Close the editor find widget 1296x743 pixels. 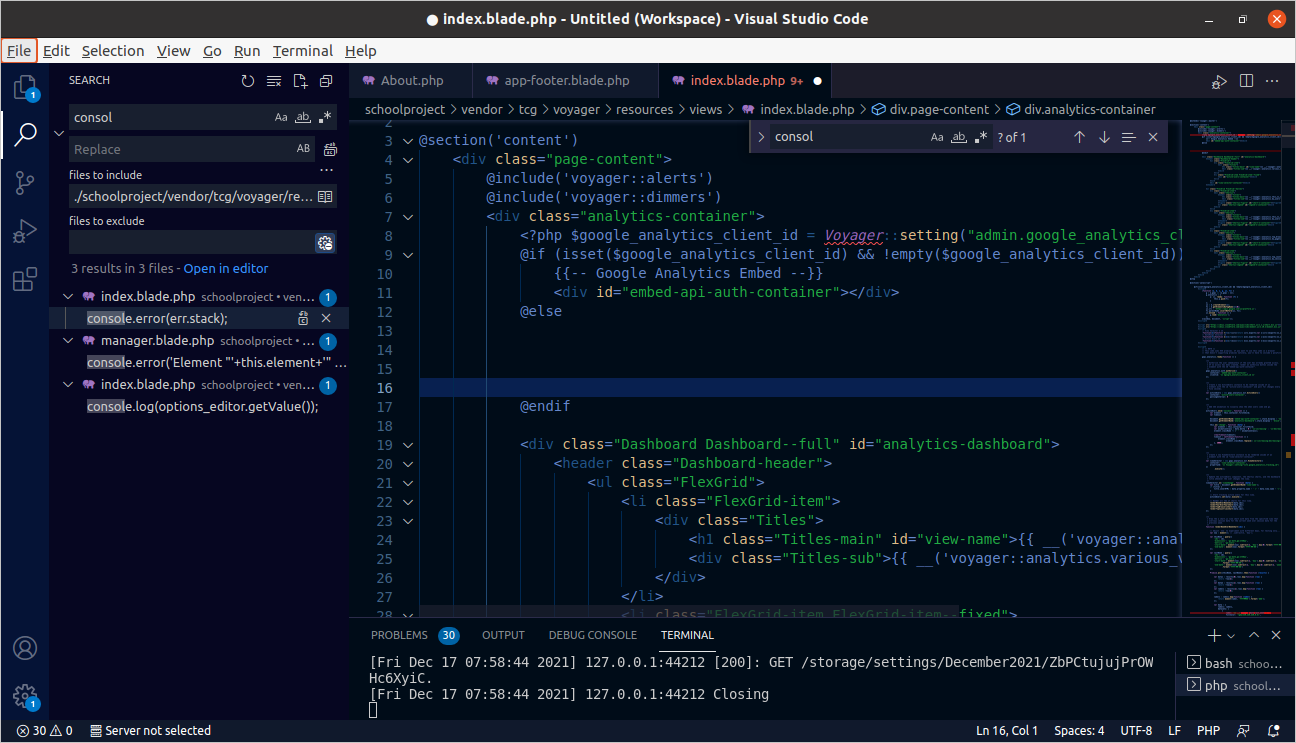(x=1153, y=137)
